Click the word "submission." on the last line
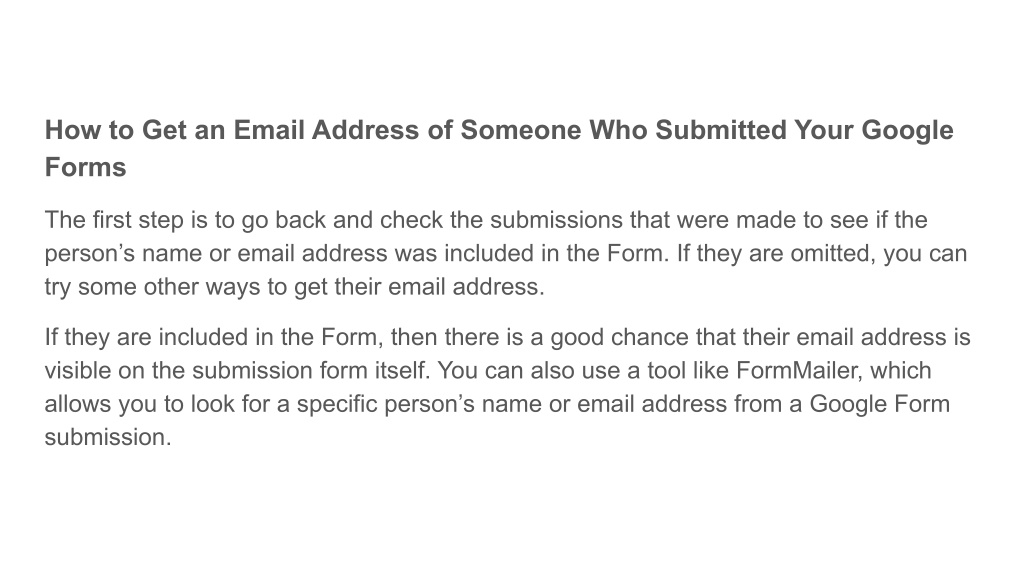Screen dimensions: 1024x576 point(108,437)
